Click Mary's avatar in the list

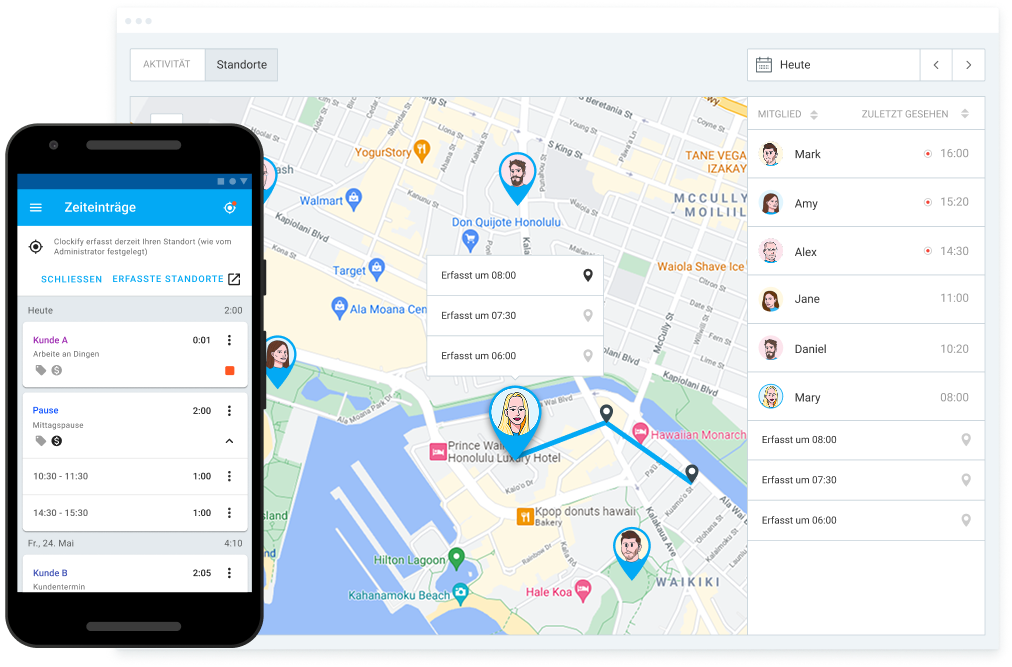pyautogui.click(x=770, y=397)
